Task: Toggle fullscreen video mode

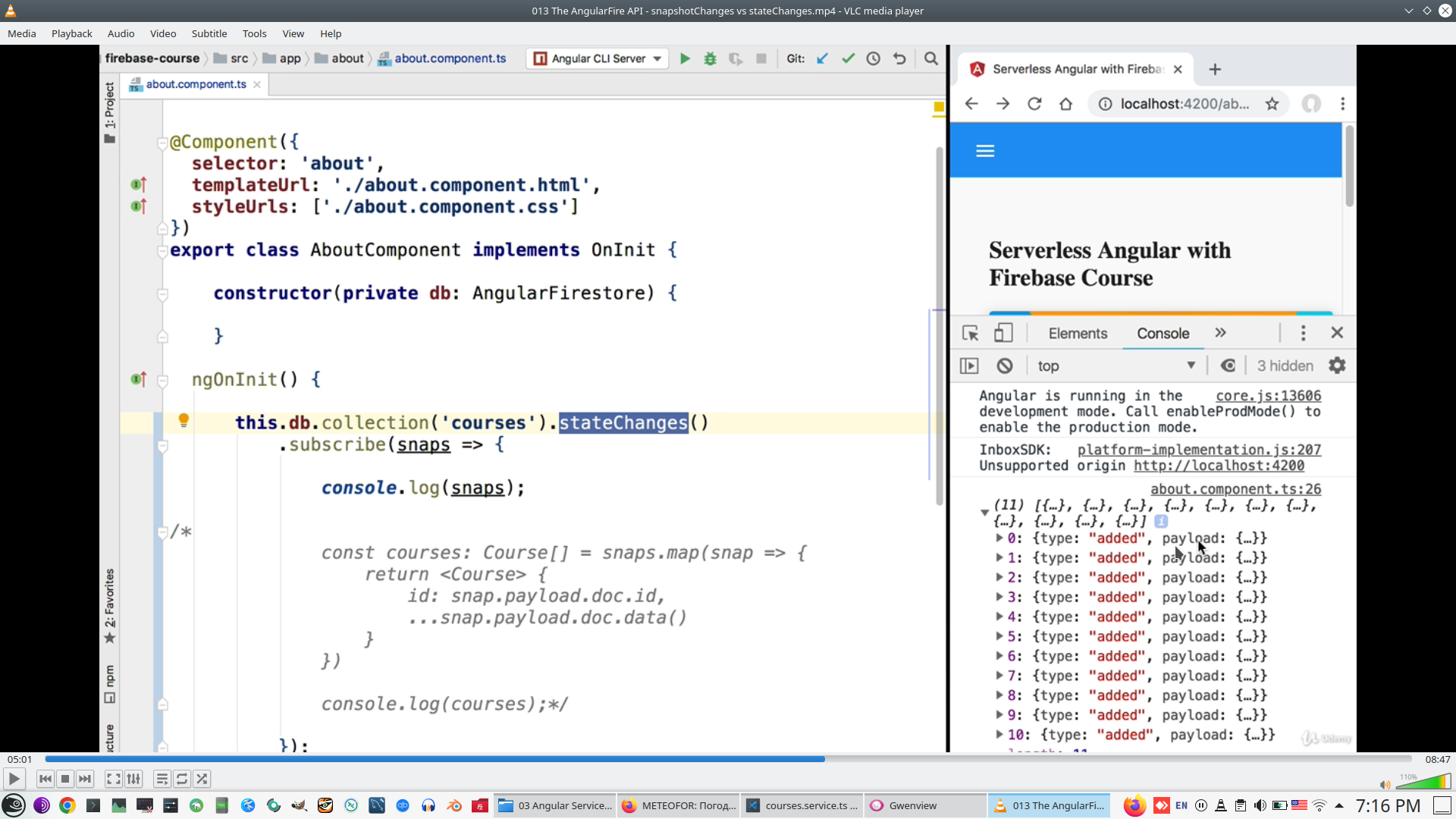Action: click(113, 779)
